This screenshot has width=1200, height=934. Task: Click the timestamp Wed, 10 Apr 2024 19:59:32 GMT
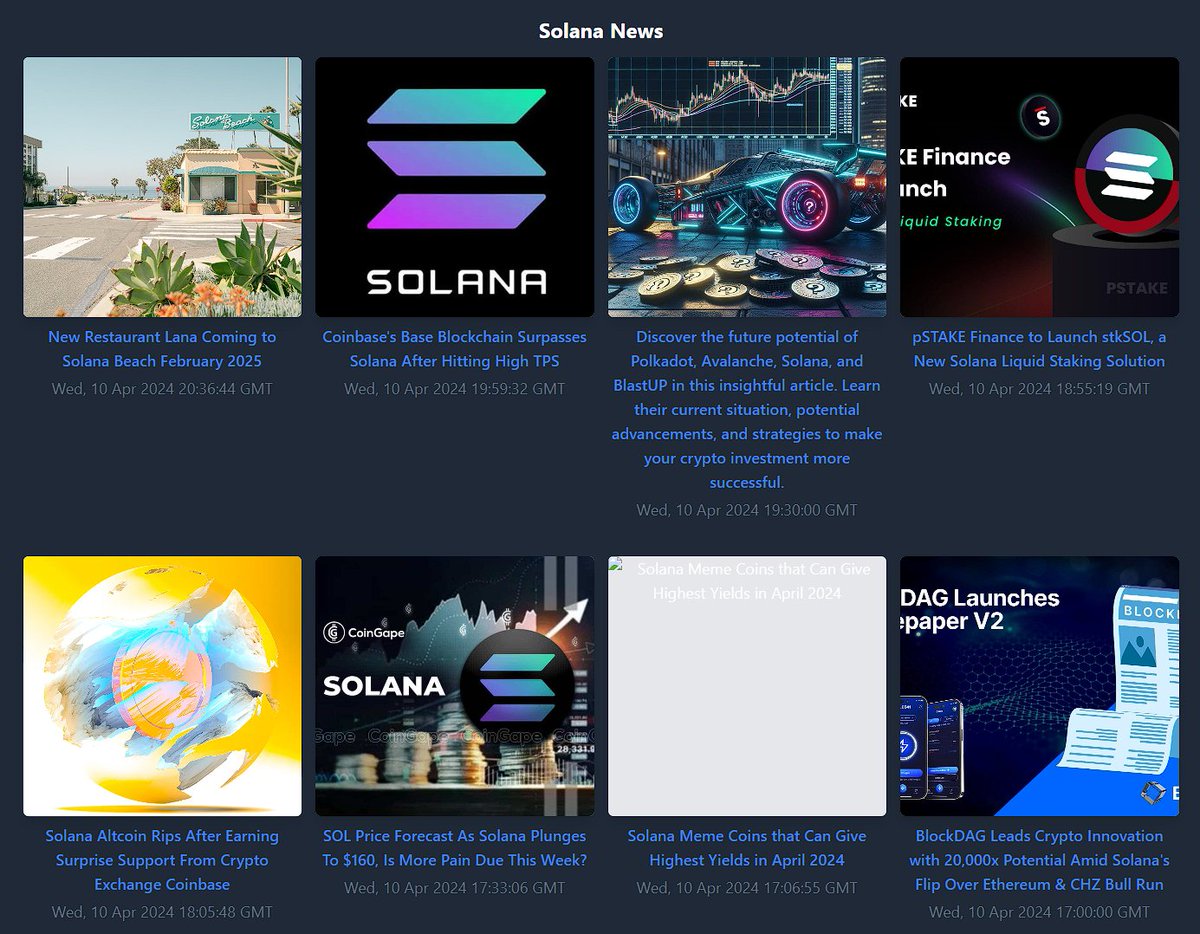pos(455,388)
